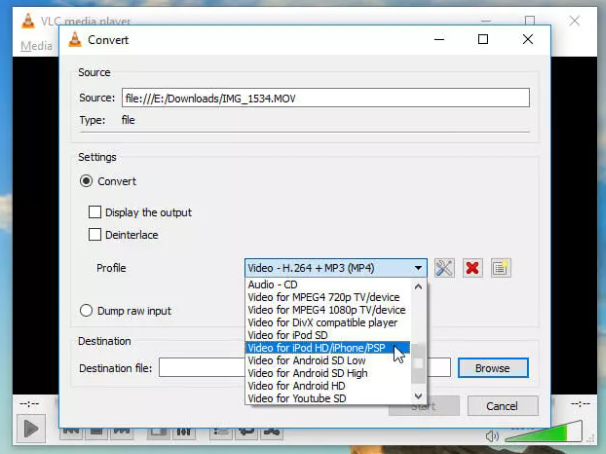
Task: Open the Media menu in VLC
Action: click(36, 46)
